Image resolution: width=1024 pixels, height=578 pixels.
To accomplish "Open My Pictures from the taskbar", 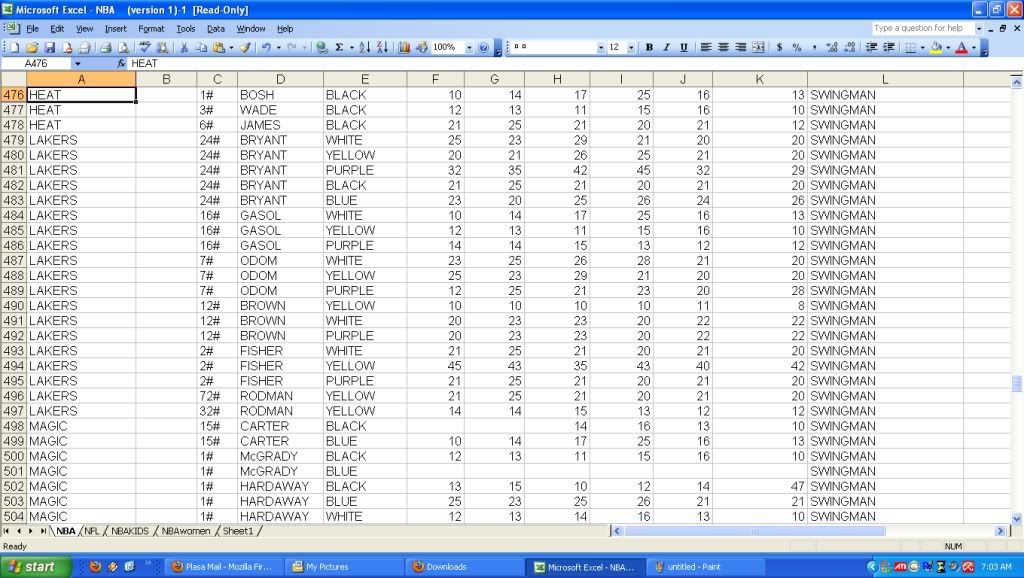I will pyautogui.click(x=343, y=567).
